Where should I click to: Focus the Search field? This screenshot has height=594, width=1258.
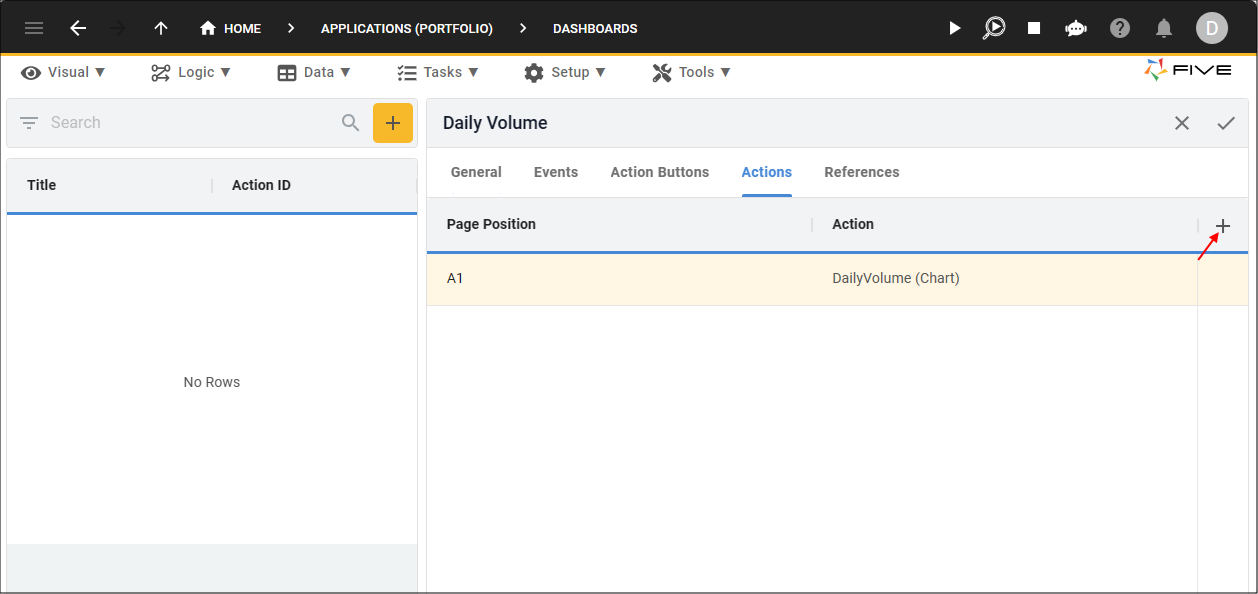190,122
